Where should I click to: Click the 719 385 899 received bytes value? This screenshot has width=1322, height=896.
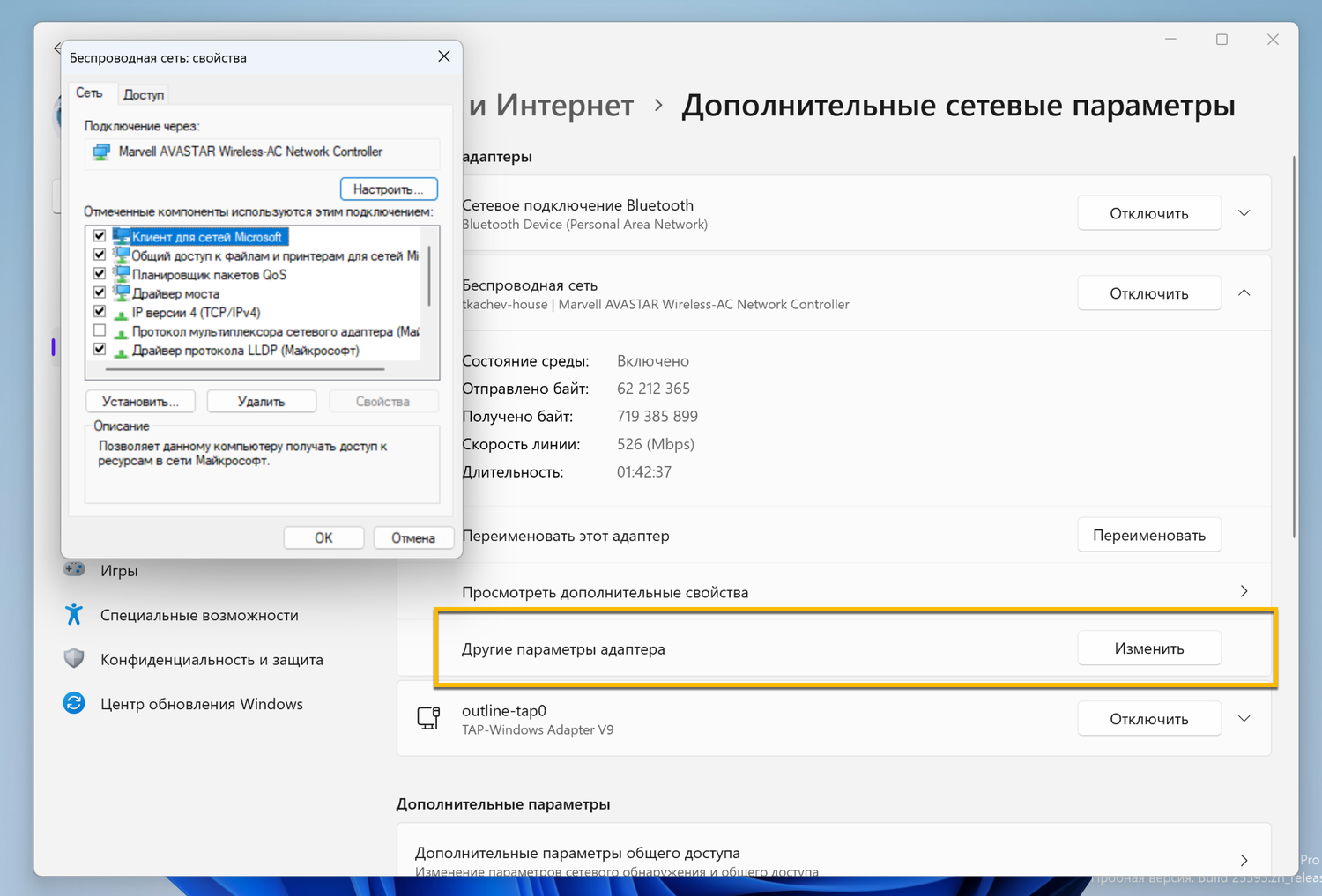pyautogui.click(x=657, y=416)
